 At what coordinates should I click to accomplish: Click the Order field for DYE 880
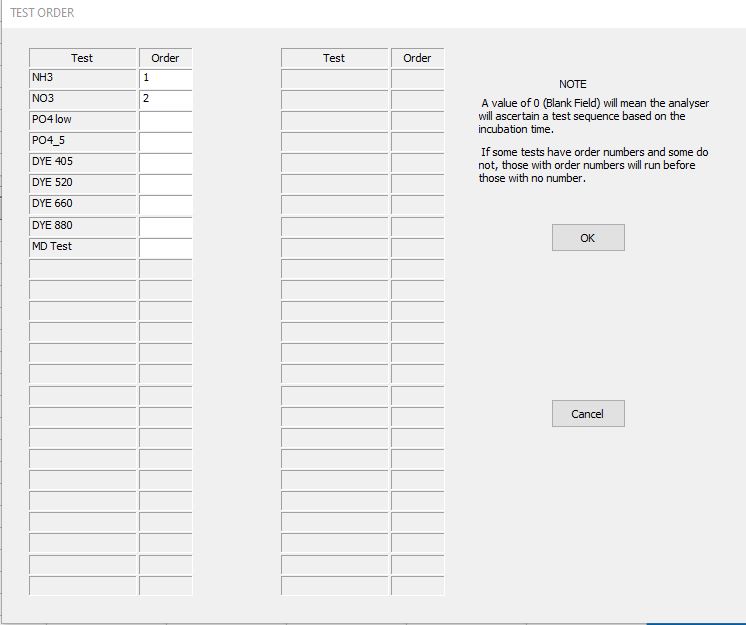(165, 226)
